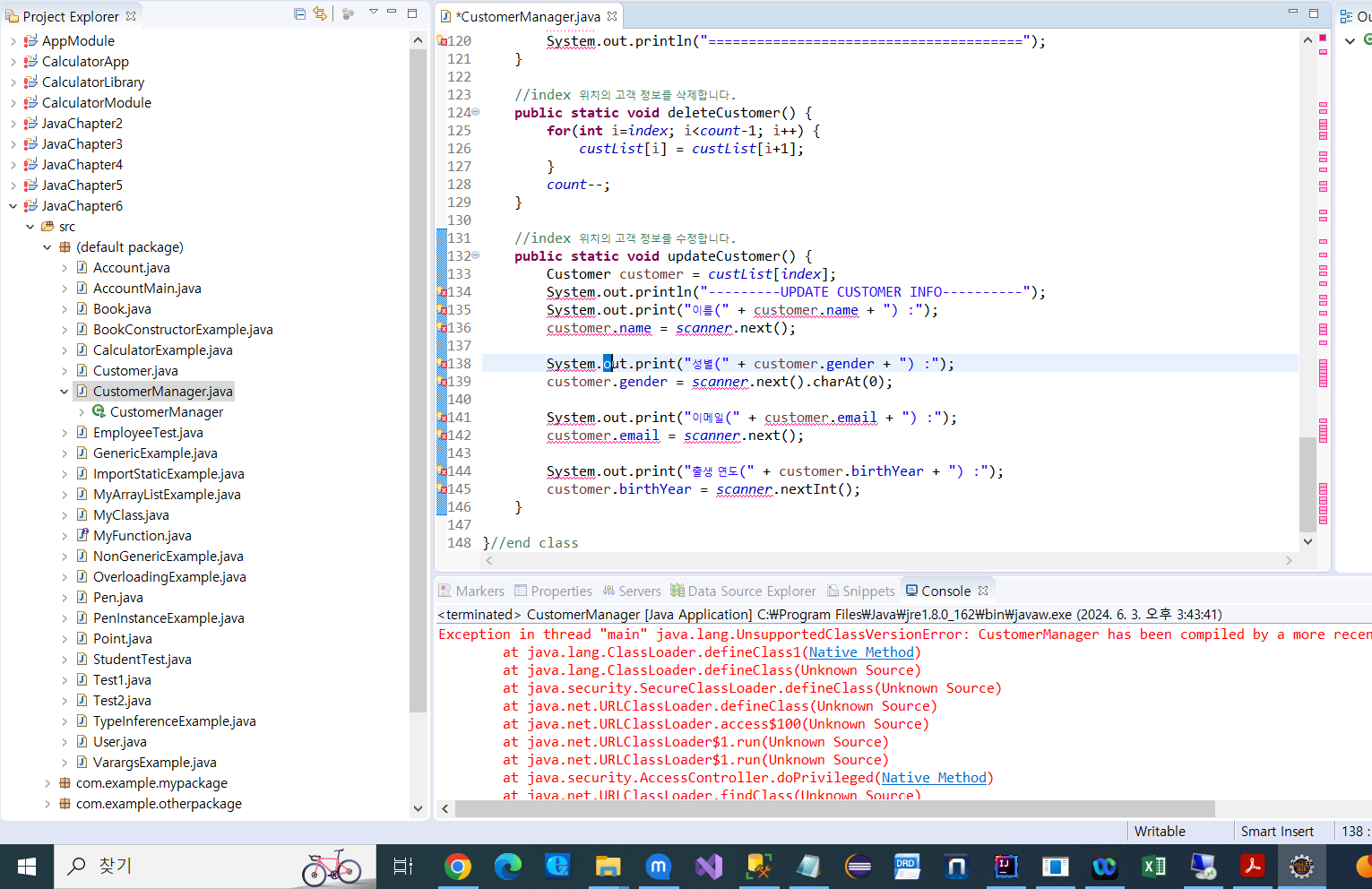Viewport: 1372px width, 889px height.
Task: Click error marker on line 138
Action: pyautogui.click(x=442, y=364)
